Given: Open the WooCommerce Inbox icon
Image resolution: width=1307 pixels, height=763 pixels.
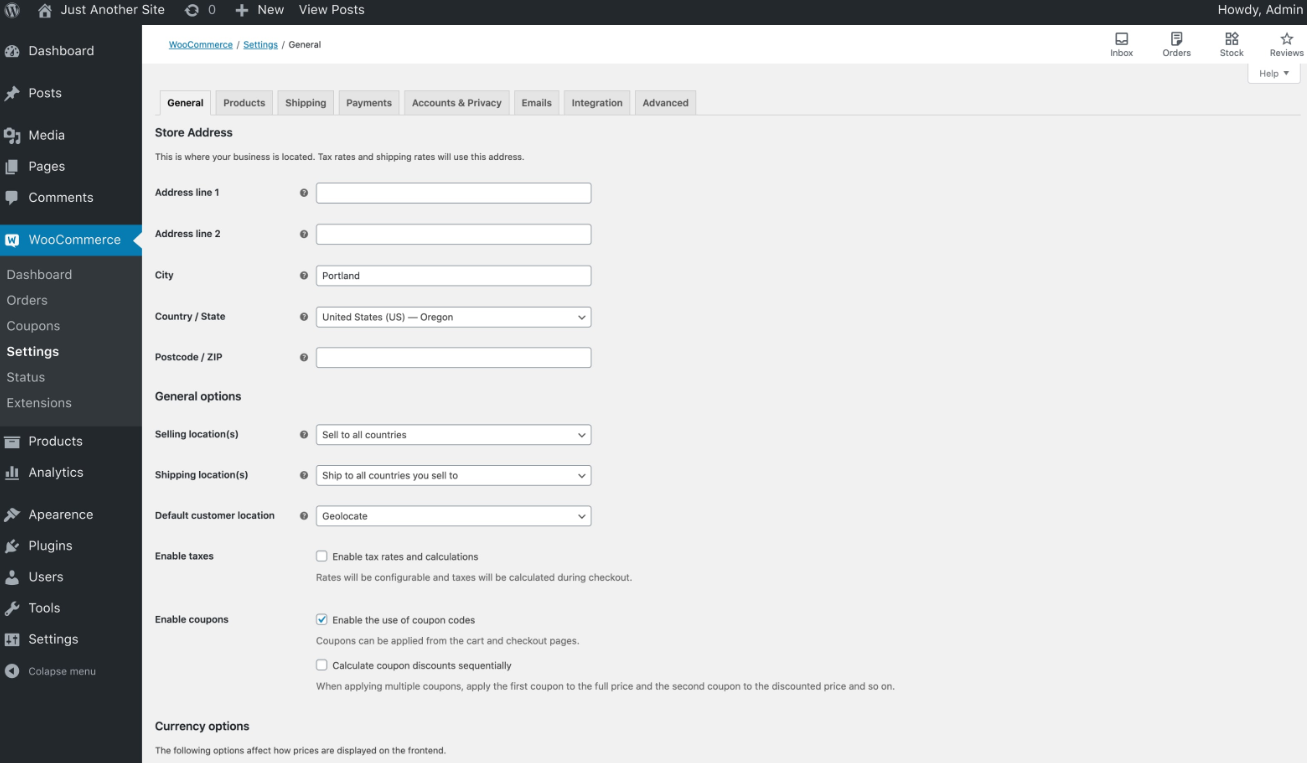Looking at the screenshot, I should tap(1121, 44).
